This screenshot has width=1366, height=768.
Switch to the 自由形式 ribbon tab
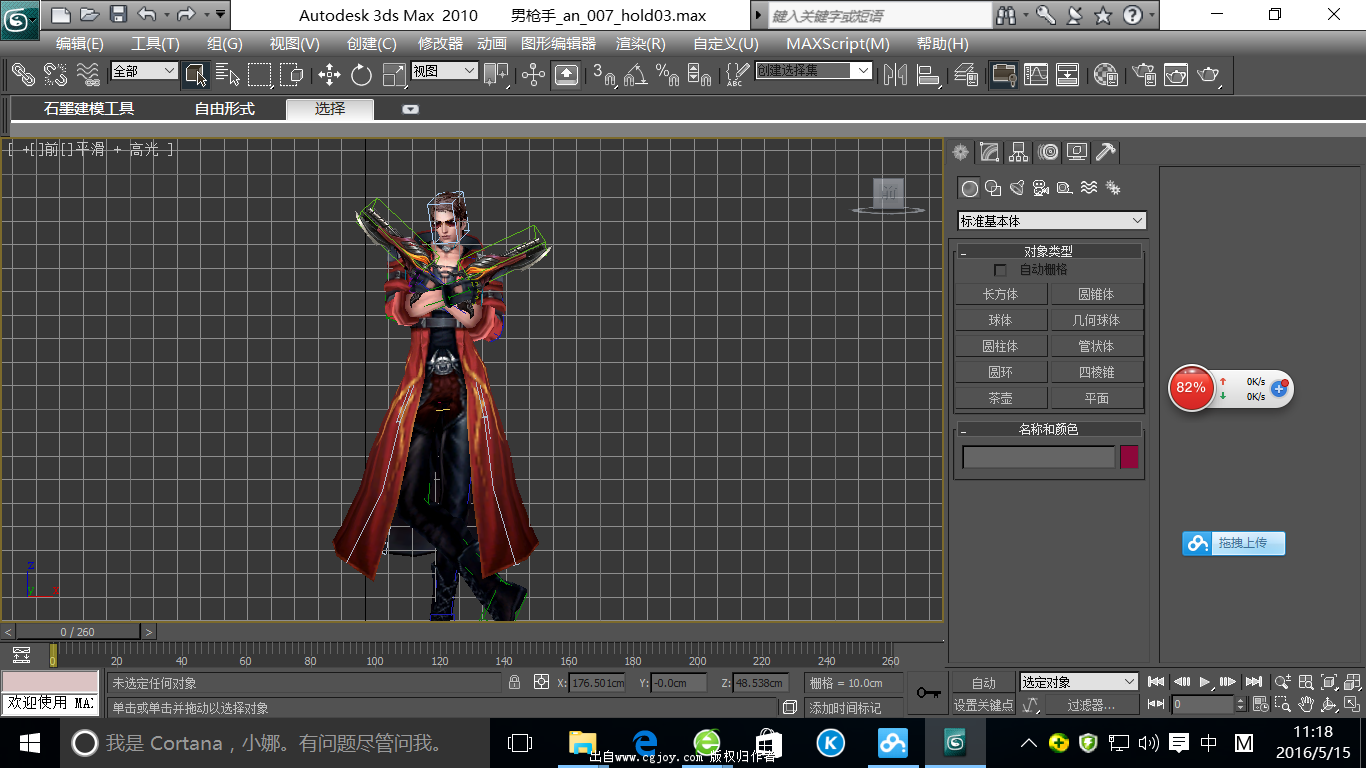(x=225, y=109)
